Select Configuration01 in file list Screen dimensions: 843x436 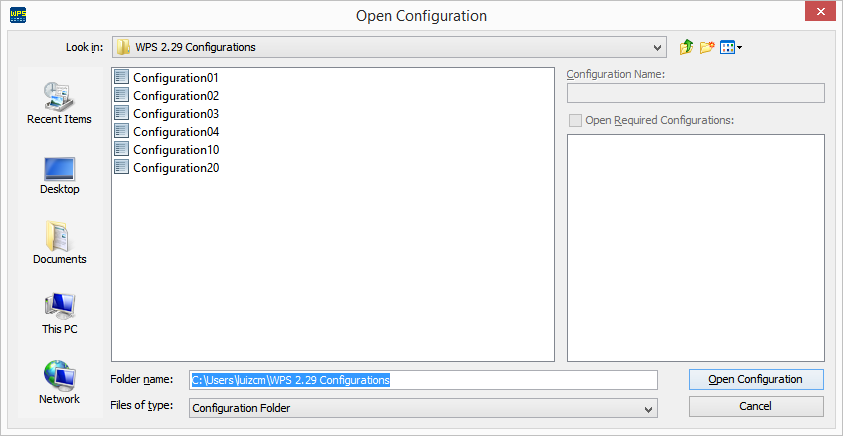click(175, 78)
